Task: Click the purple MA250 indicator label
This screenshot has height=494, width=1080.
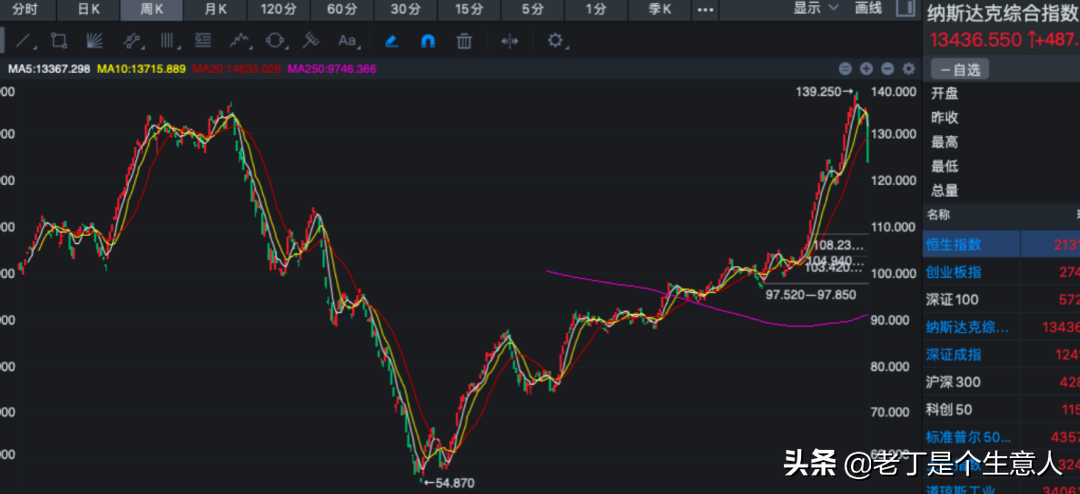Action: [332, 69]
